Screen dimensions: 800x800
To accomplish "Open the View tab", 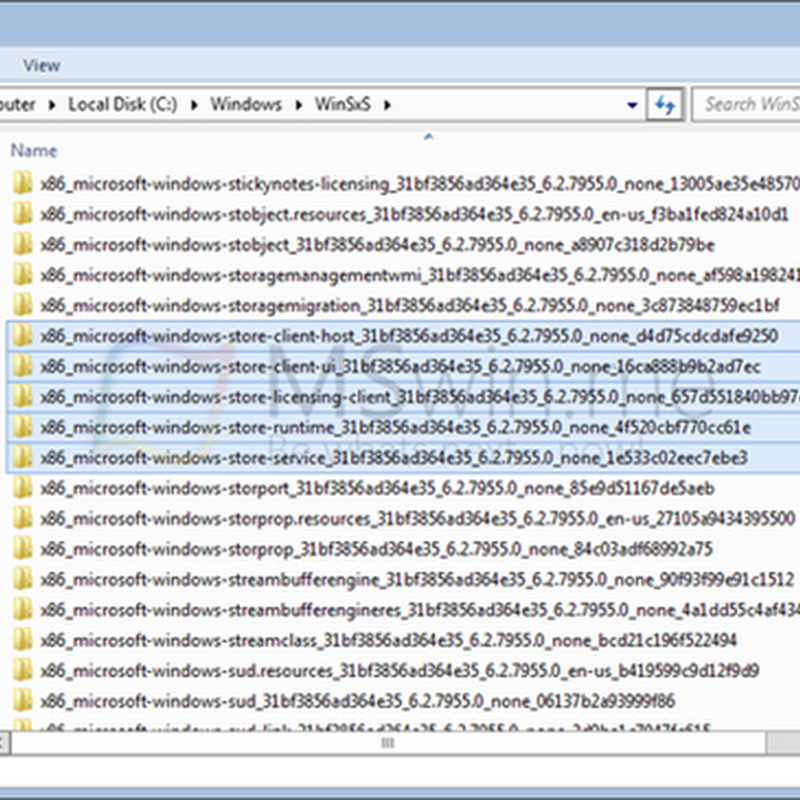I will pyautogui.click(x=41, y=65).
